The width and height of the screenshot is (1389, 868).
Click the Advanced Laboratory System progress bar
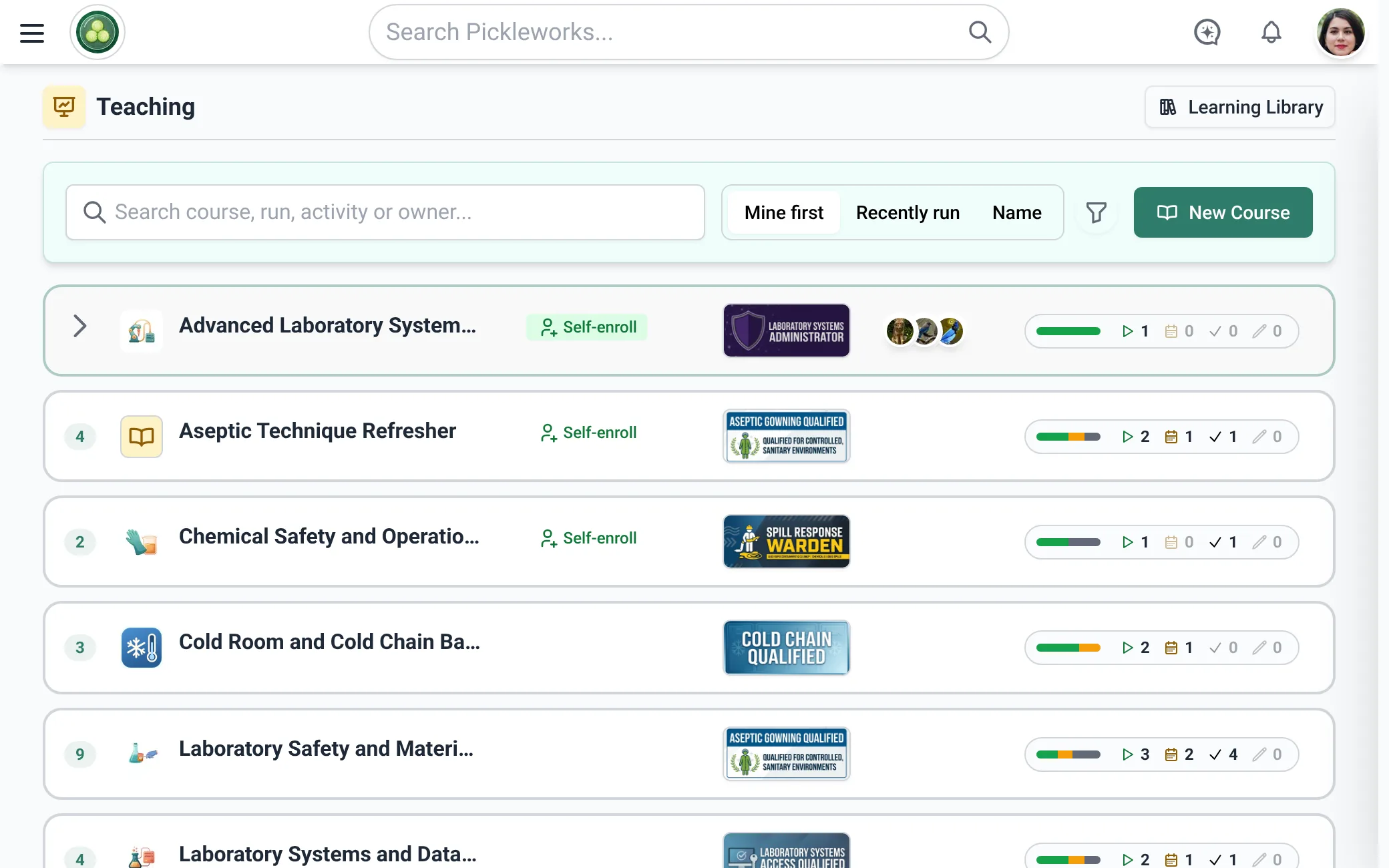pos(1068,331)
